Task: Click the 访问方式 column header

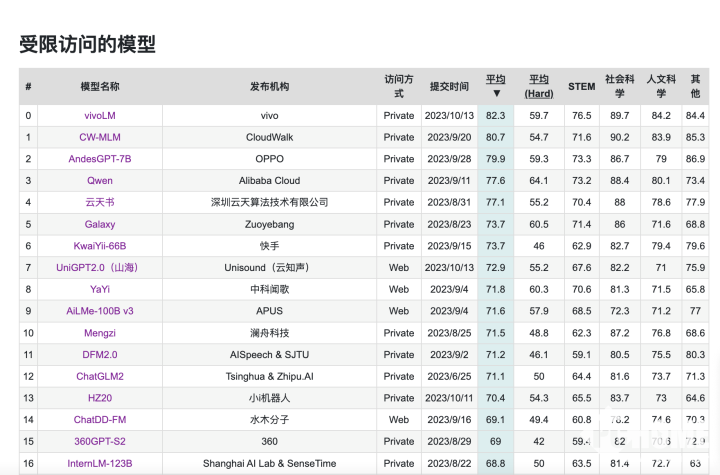Action: [x=399, y=86]
